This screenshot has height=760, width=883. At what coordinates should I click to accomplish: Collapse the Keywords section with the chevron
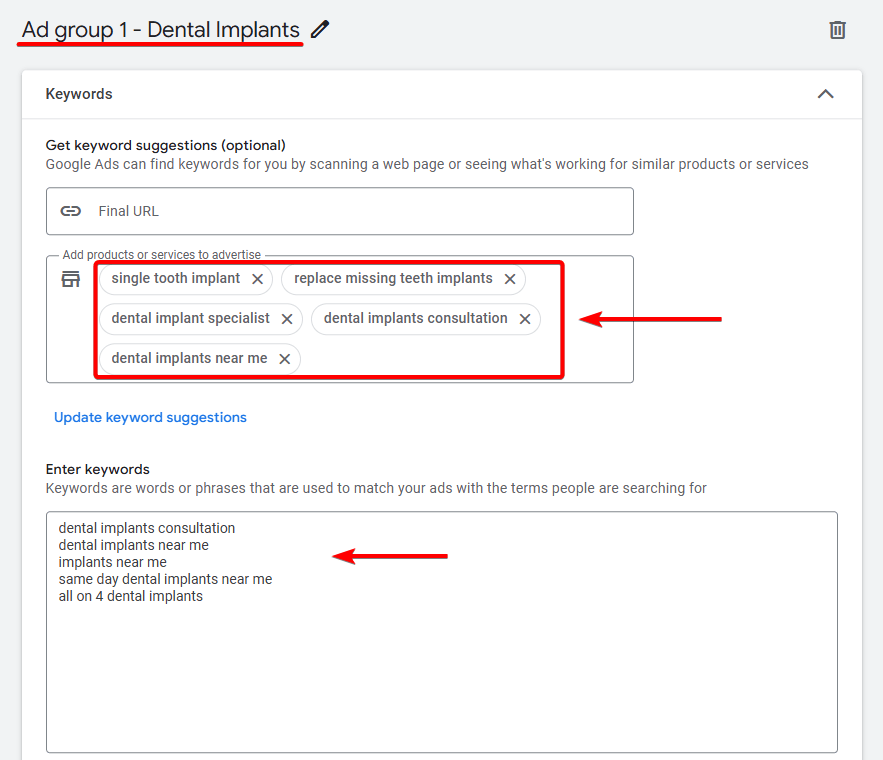[x=825, y=94]
